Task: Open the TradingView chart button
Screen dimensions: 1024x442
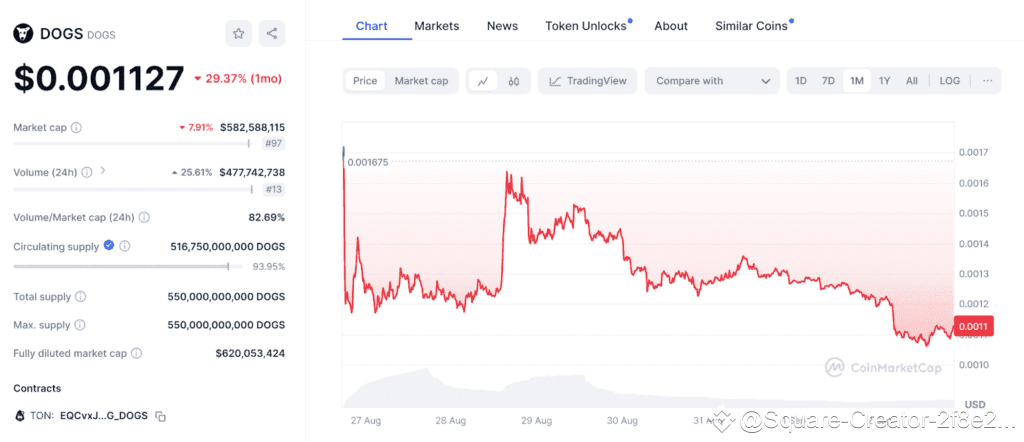Action: pos(588,81)
